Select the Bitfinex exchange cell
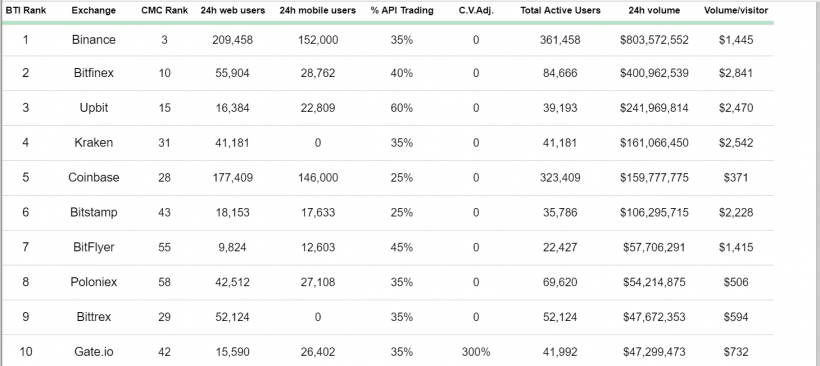The width and height of the screenshot is (820, 366). [x=94, y=73]
